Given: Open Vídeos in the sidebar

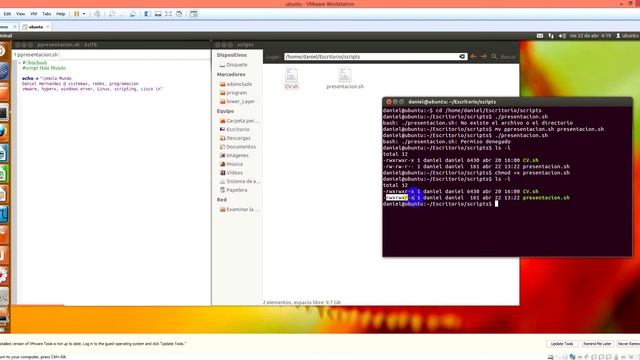Looking at the screenshot, I should tap(231, 173).
